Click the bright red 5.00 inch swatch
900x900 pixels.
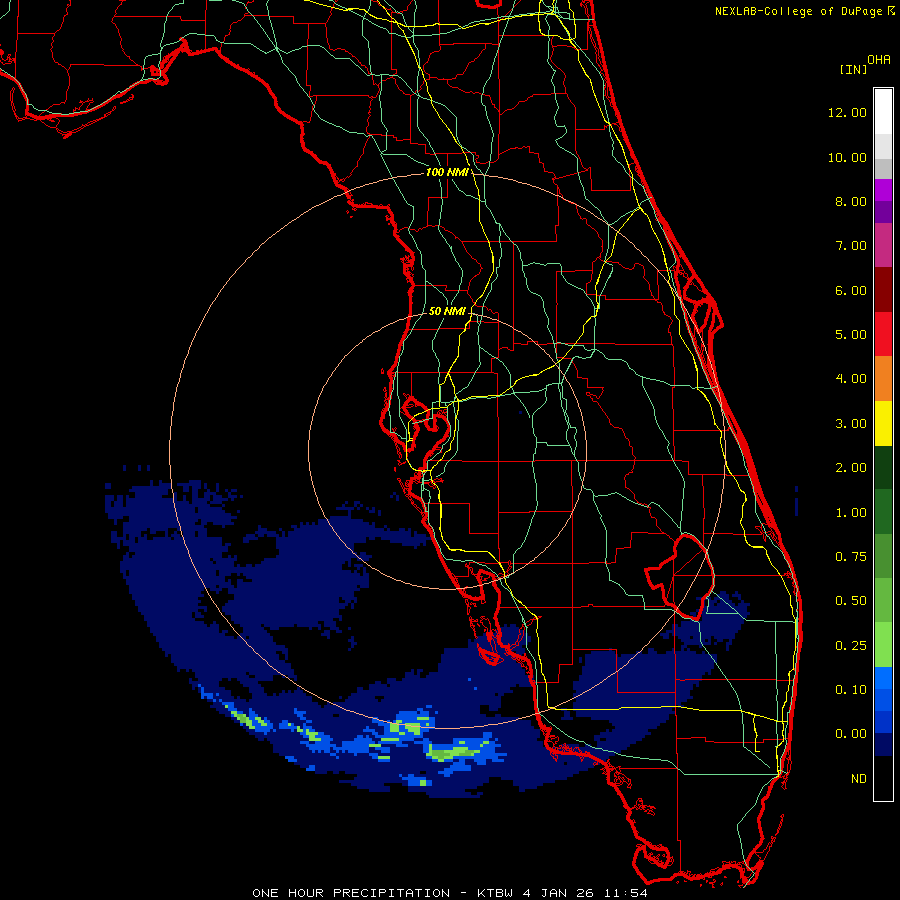coord(883,334)
